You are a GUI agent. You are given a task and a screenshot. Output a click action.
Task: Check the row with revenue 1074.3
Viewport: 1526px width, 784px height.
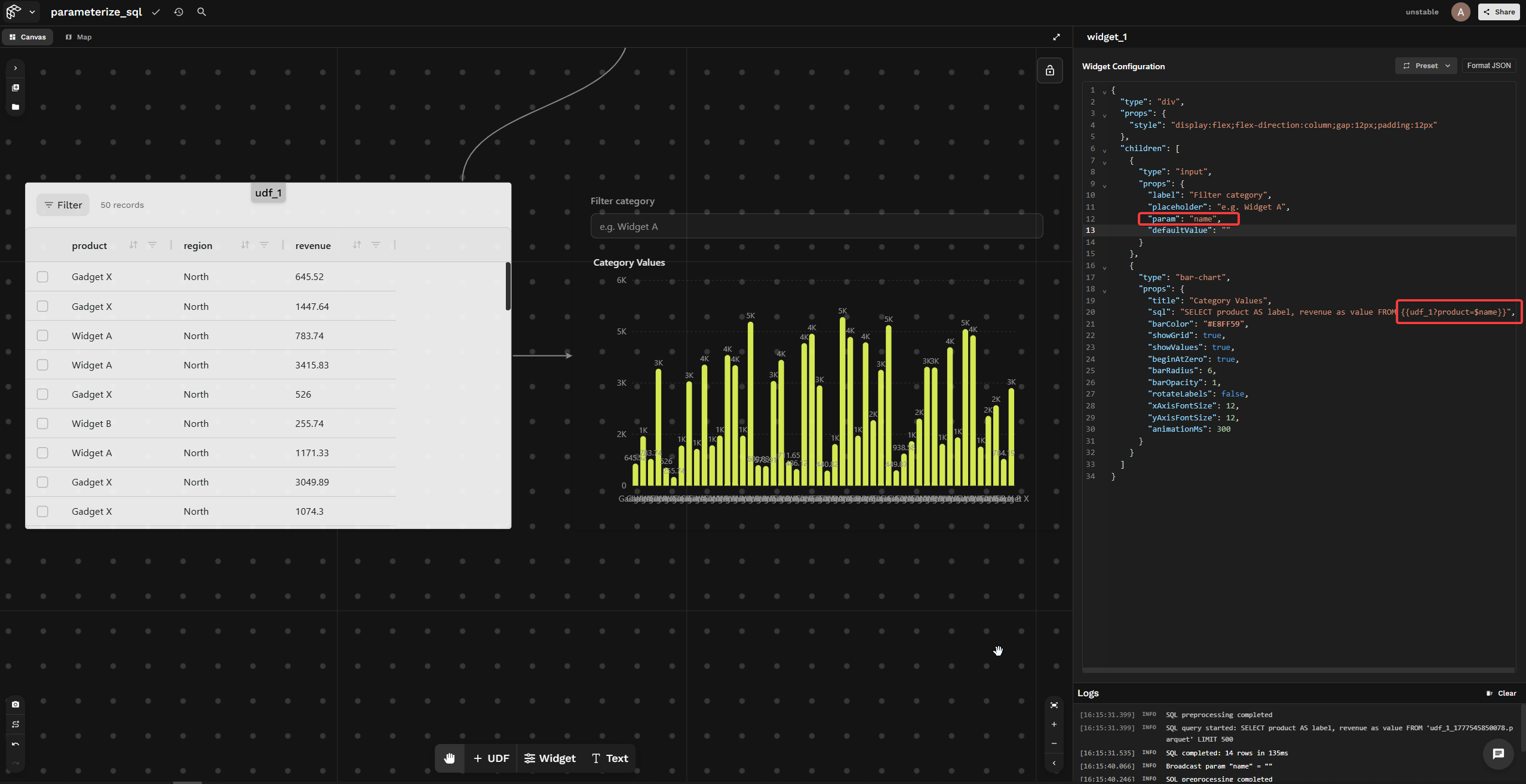tap(42, 512)
